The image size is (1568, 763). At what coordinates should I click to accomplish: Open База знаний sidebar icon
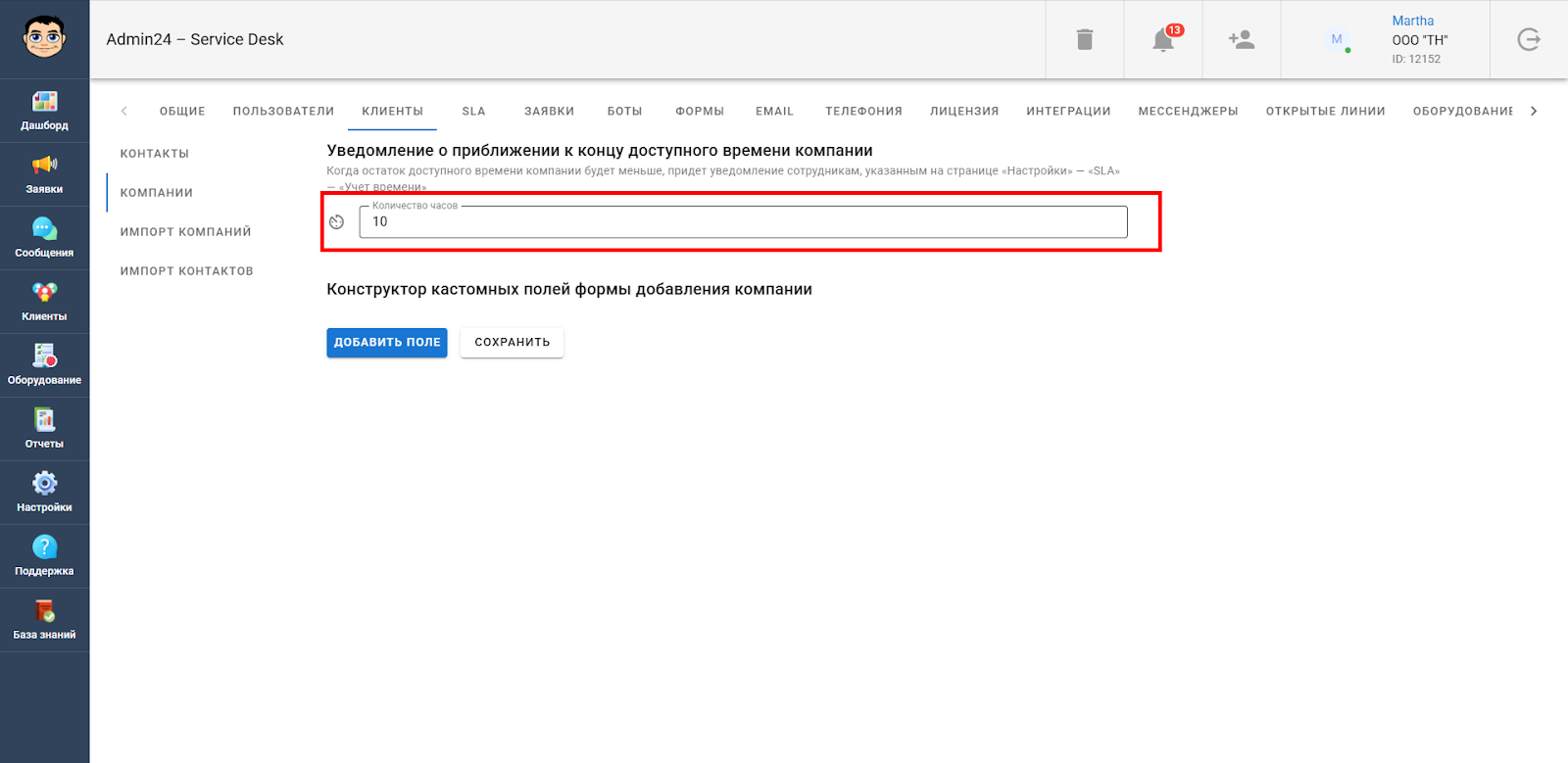[44, 612]
